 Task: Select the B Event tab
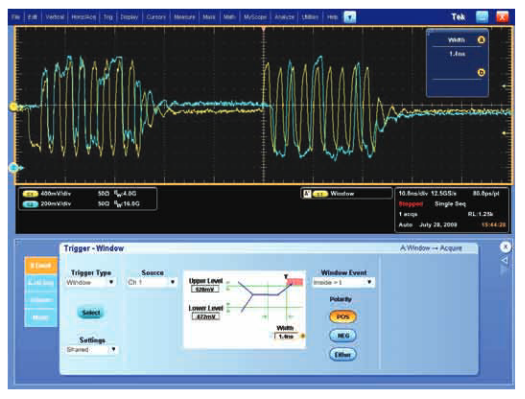coord(41,300)
